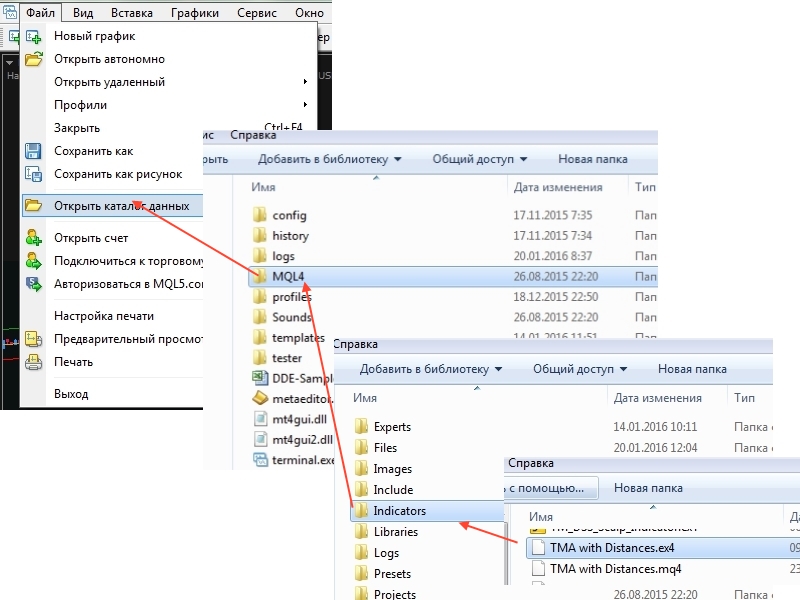800x600 pixels.
Task: Click the Открыть каталог данных folder icon
Action: (34, 206)
